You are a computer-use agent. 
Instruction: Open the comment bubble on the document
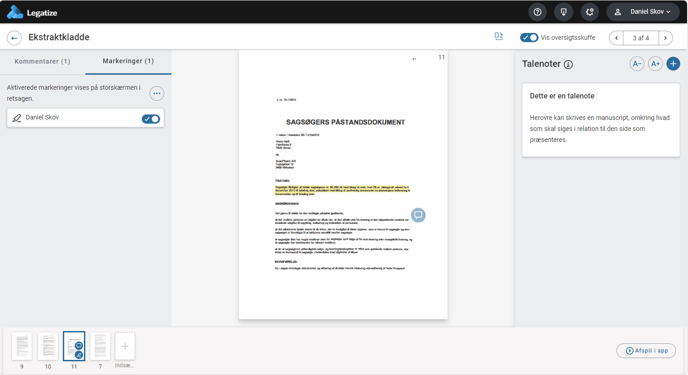point(418,215)
